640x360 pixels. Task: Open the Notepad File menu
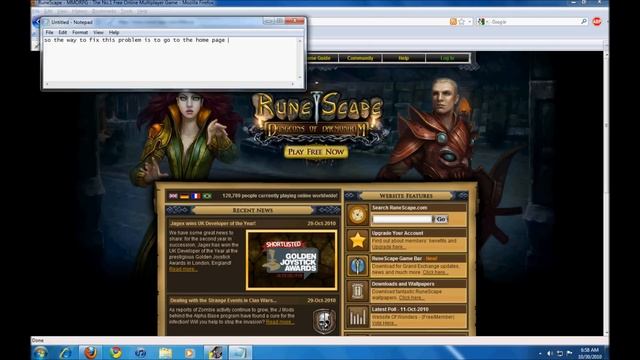(x=49, y=32)
